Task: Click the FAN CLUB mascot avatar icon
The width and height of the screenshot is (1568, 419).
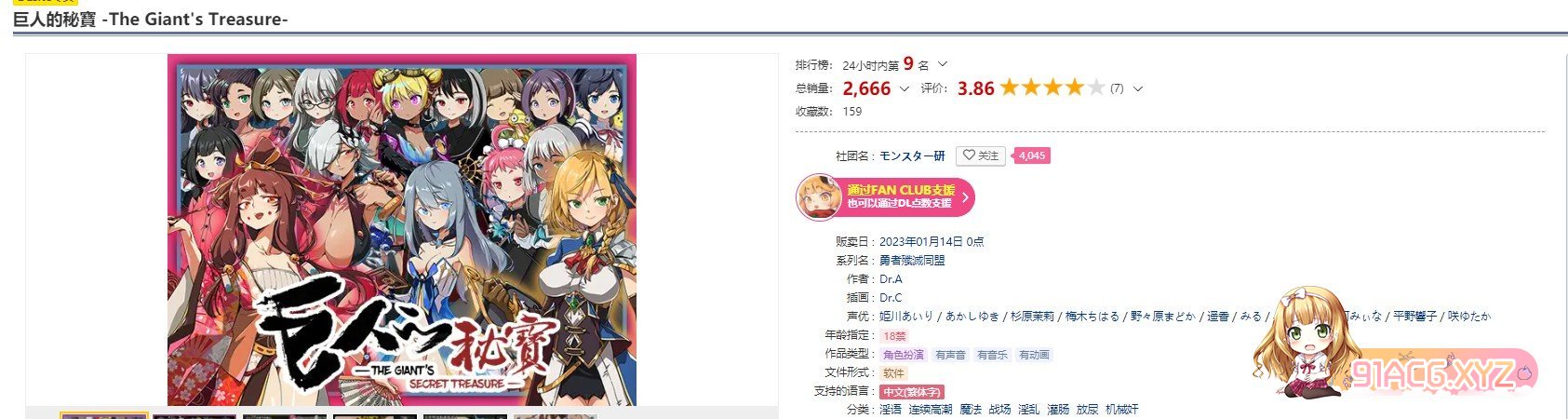Action: (x=819, y=196)
